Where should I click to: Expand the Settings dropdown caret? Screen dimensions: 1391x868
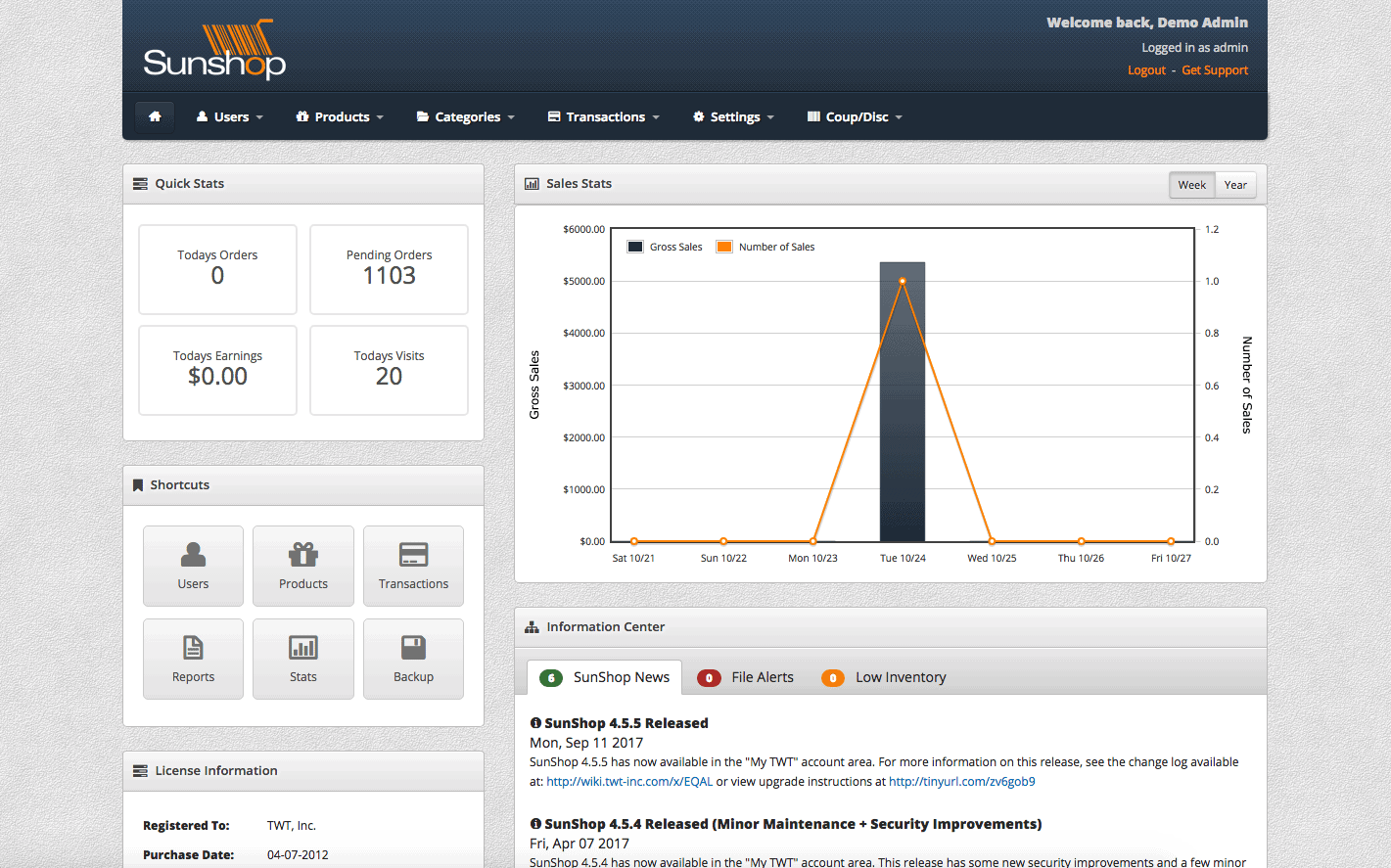click(770, 117)
